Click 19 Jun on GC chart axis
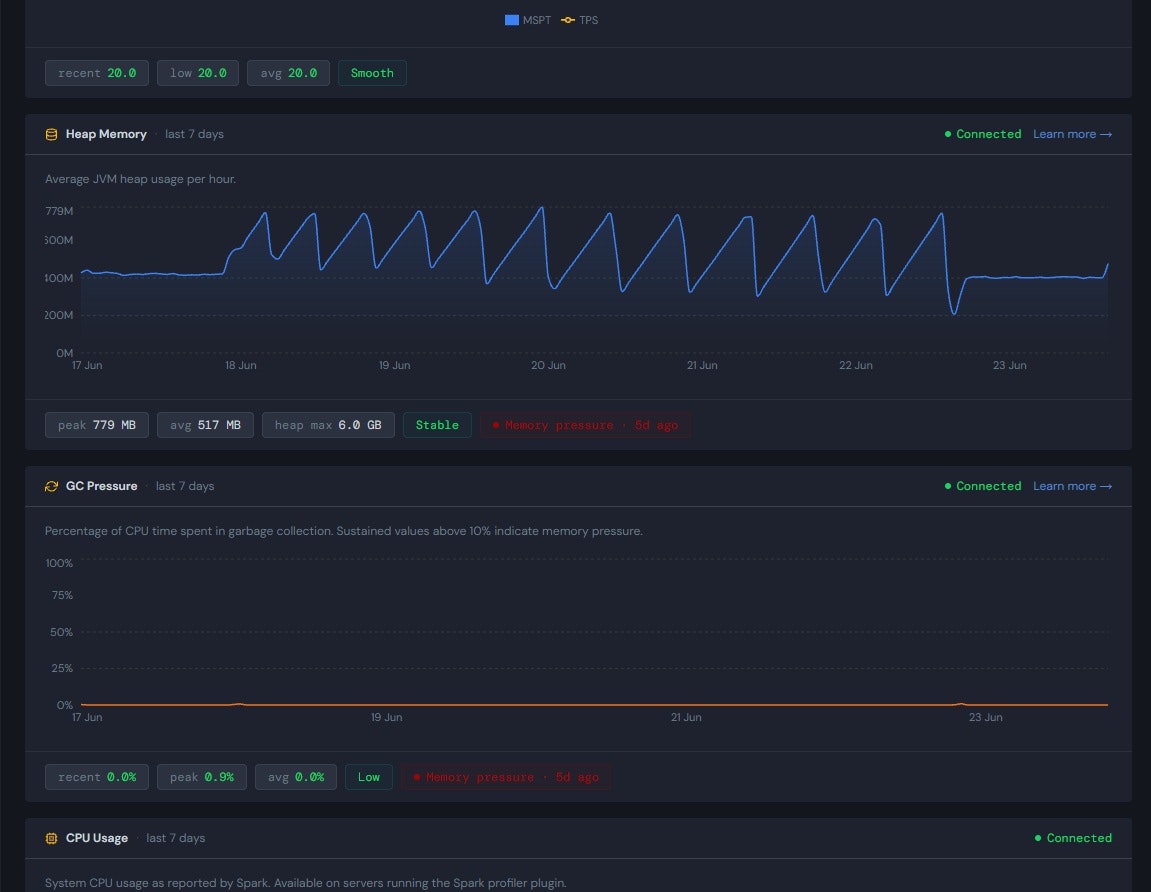Image resolution: width=1151 pixels, height=892 pixels. [386, 717]
